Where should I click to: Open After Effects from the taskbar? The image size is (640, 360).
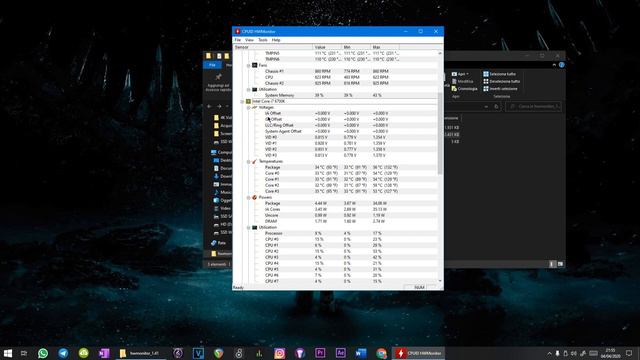[x=341, y=353]
